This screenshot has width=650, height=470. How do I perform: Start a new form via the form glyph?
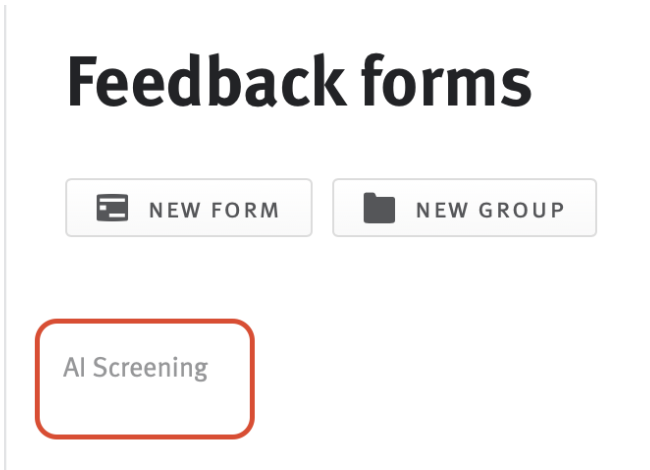[112, 208]
